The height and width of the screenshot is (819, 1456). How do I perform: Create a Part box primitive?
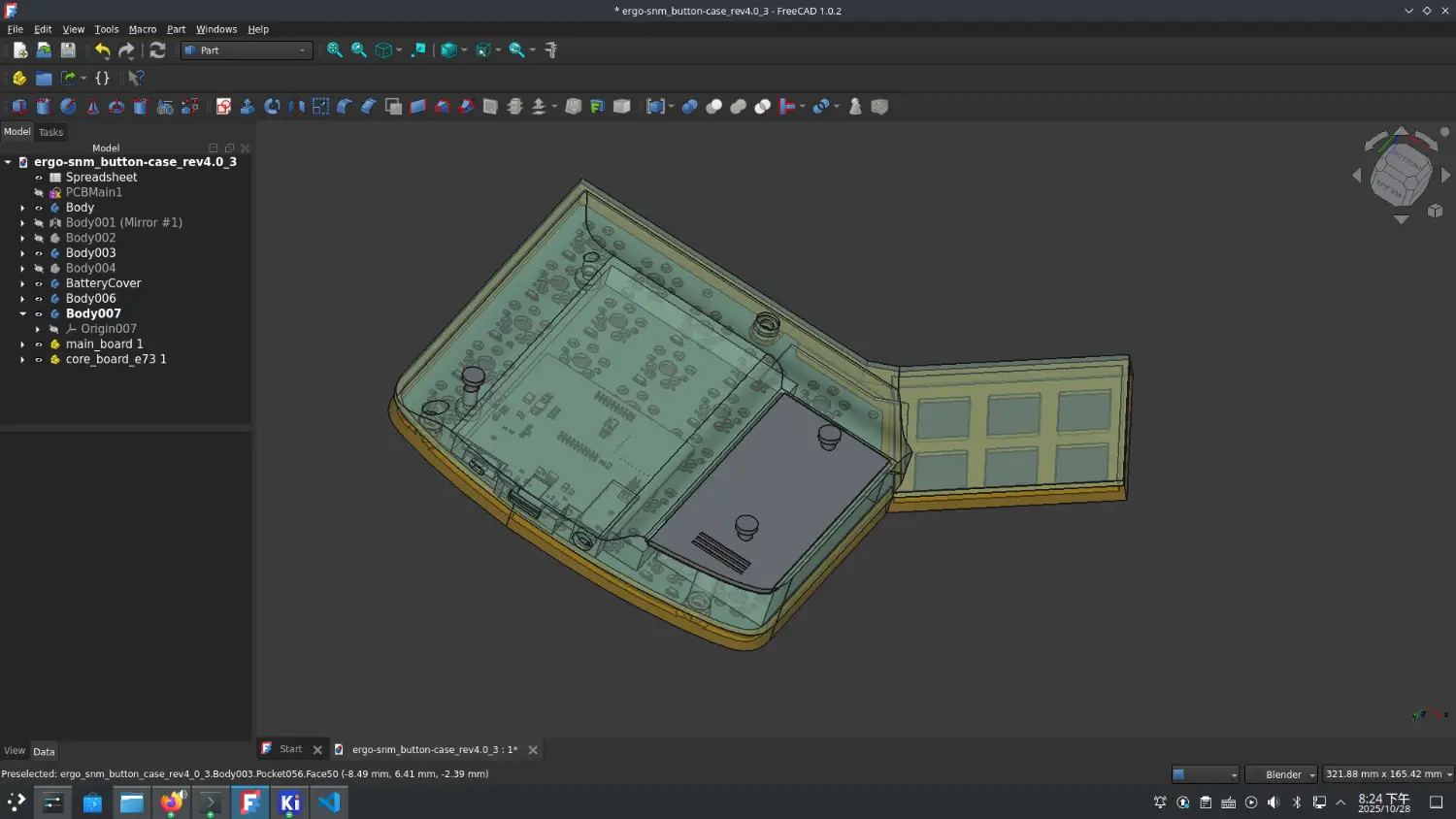point(19,107)
